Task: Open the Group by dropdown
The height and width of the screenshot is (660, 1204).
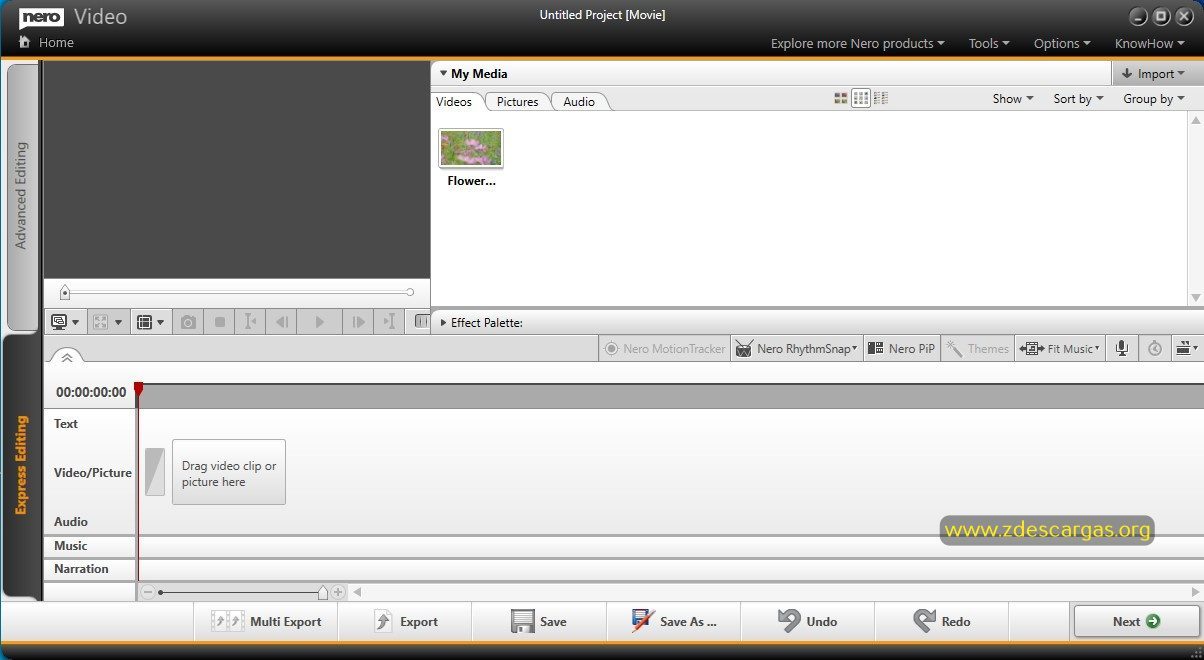Action: [1153, 98]
